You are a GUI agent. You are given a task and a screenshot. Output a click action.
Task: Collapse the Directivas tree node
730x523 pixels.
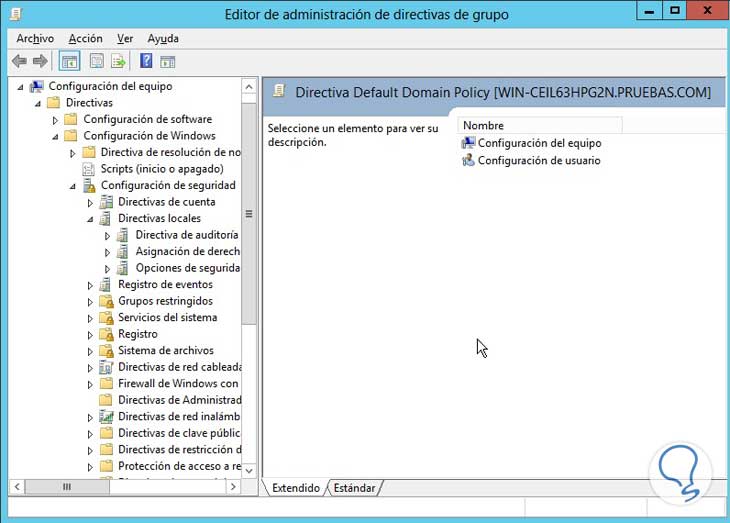tap(38, 103)
